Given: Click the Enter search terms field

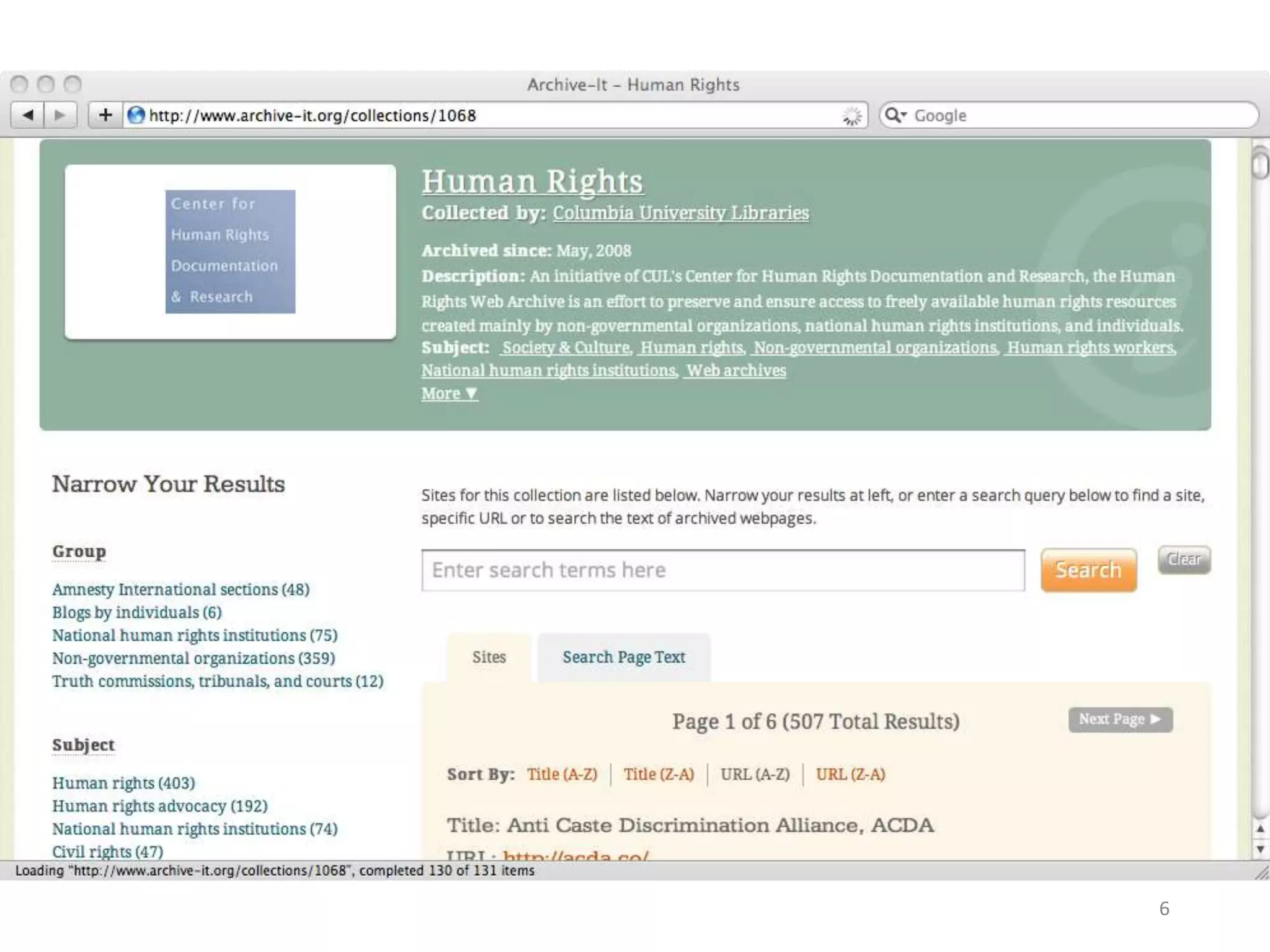Looking at the screenshot, I should click(x=722, y=570).
